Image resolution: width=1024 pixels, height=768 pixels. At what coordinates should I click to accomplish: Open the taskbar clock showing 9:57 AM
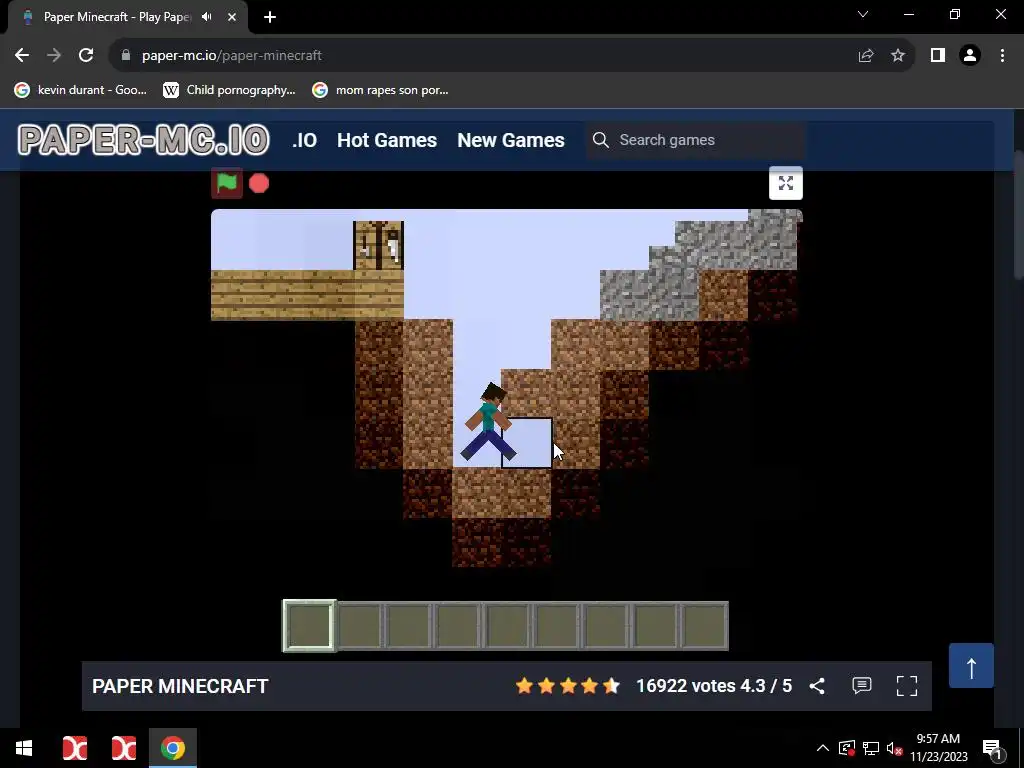[x=938, y=748]
